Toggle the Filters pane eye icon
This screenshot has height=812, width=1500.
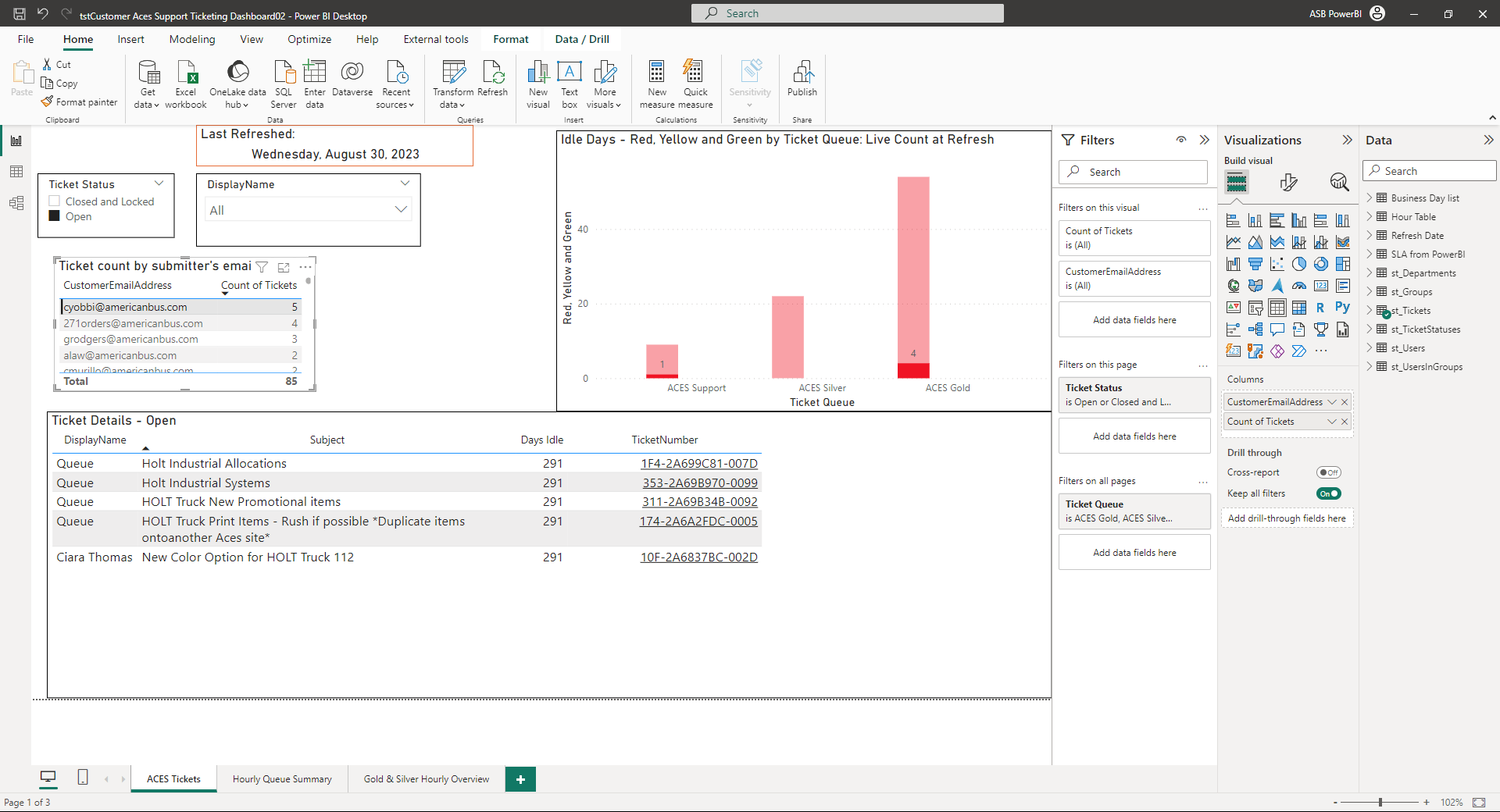tap(1181, 140)
